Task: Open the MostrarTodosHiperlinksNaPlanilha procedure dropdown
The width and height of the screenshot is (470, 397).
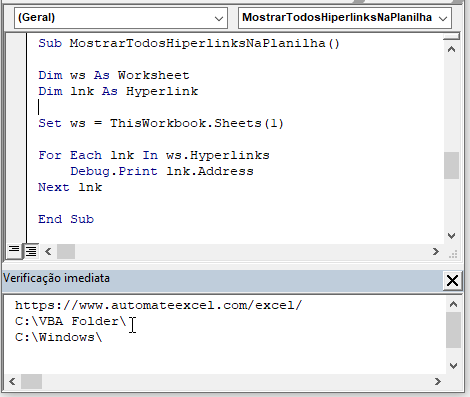Action: click(x=345, y=18)
